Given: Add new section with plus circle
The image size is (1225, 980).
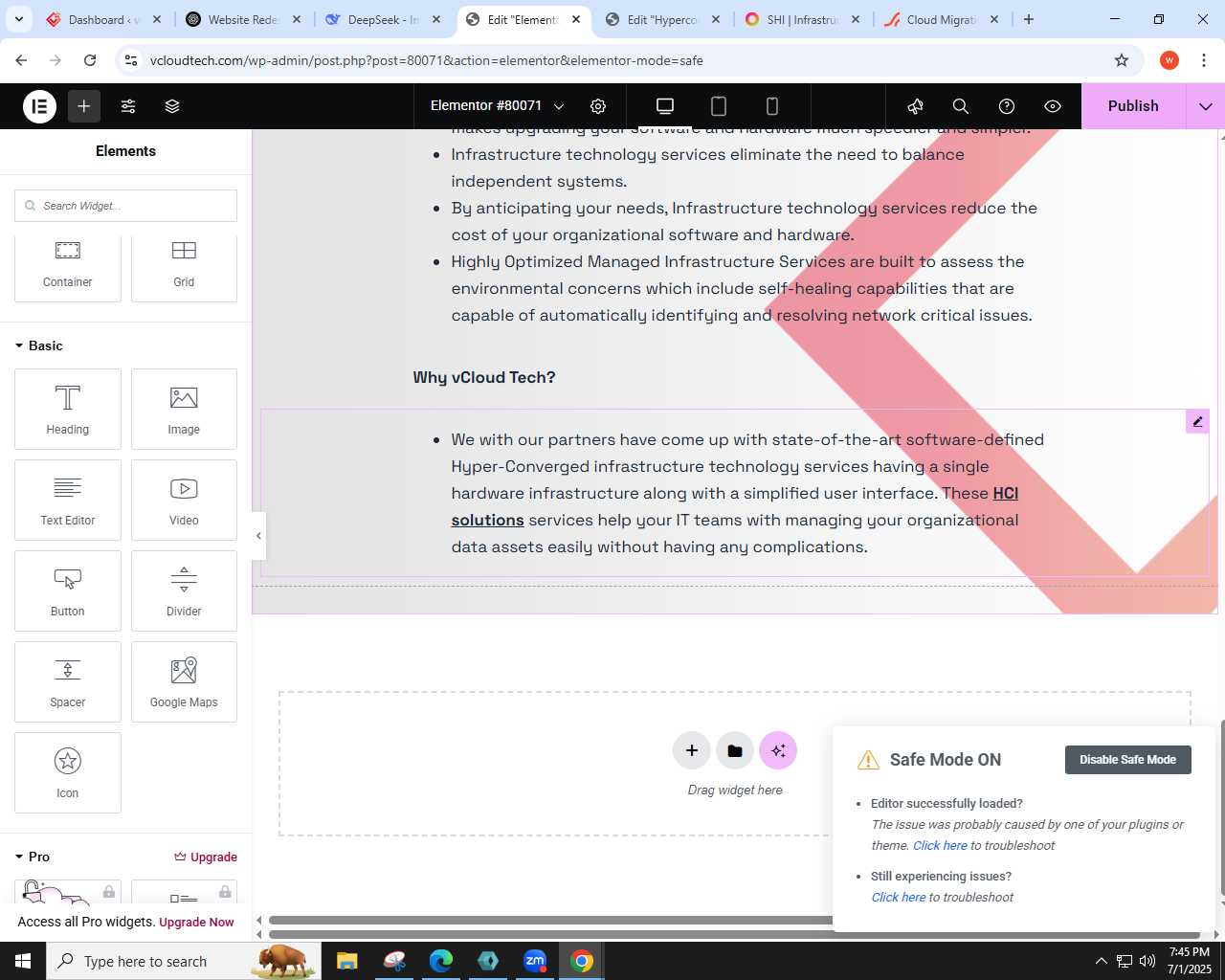Looking at the screenshot, I should click(x=691, y=750).
